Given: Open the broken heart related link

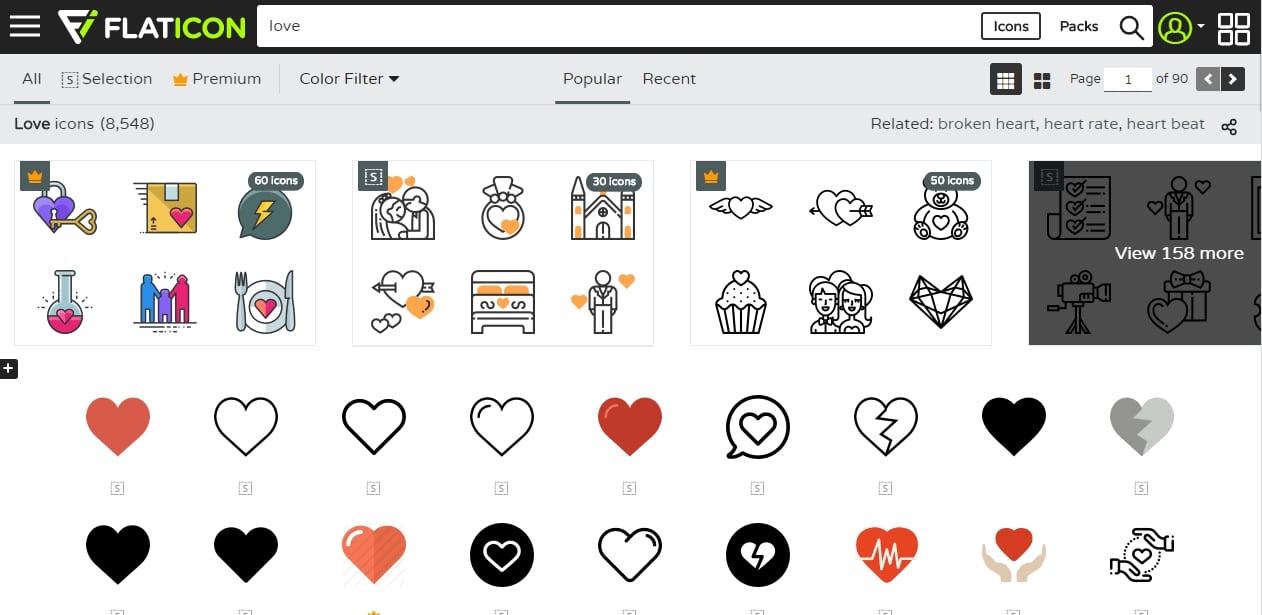Looking at the screenshot, I should pos(988,124).
